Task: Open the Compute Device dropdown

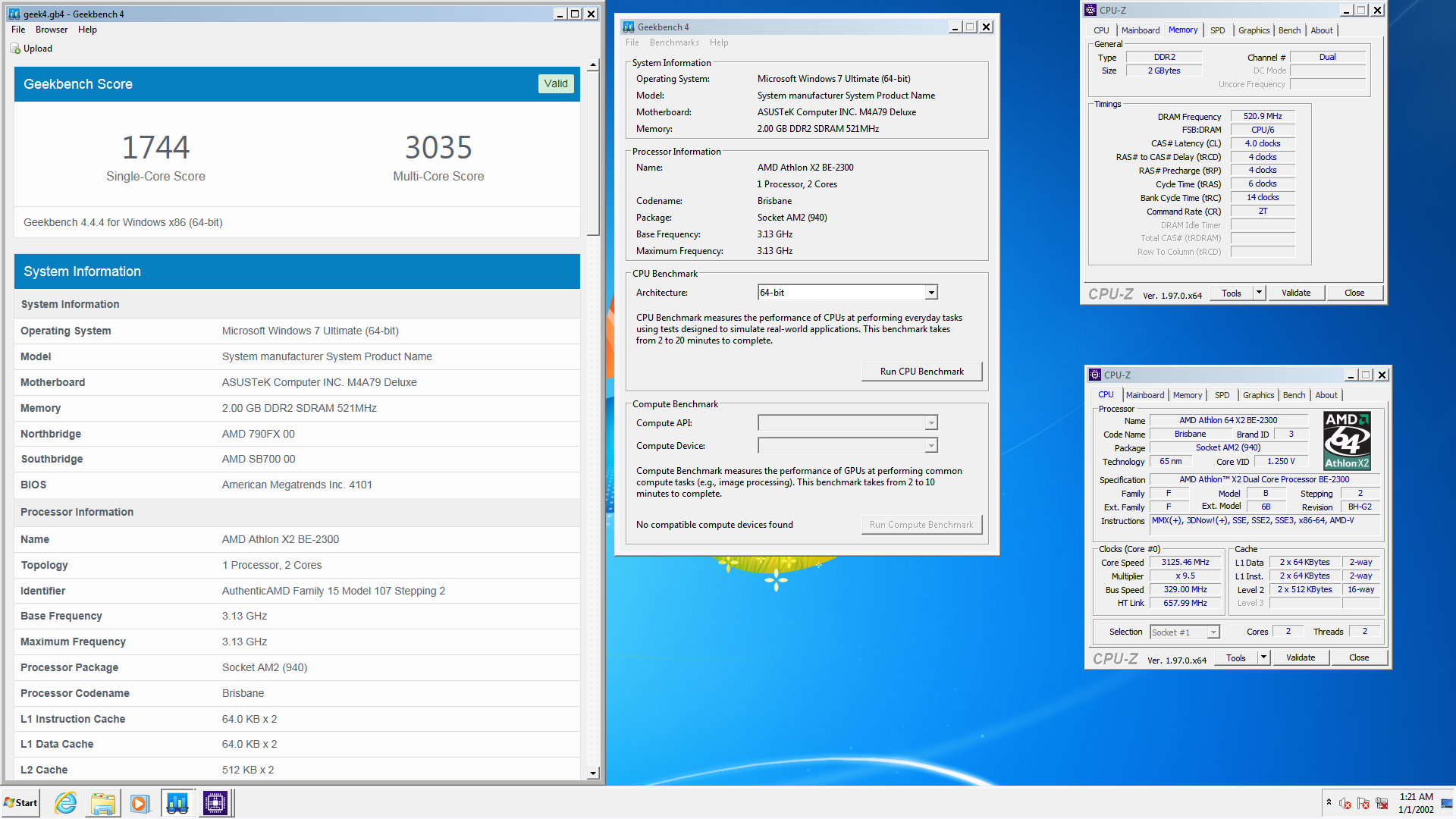Action: point(931,446)
